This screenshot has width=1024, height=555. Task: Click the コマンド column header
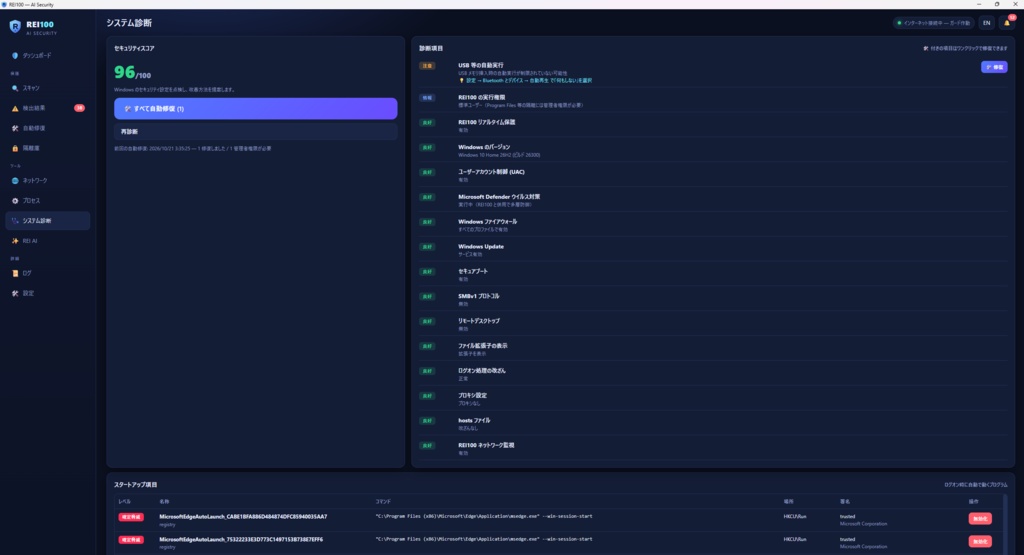(x=383, y=501)
